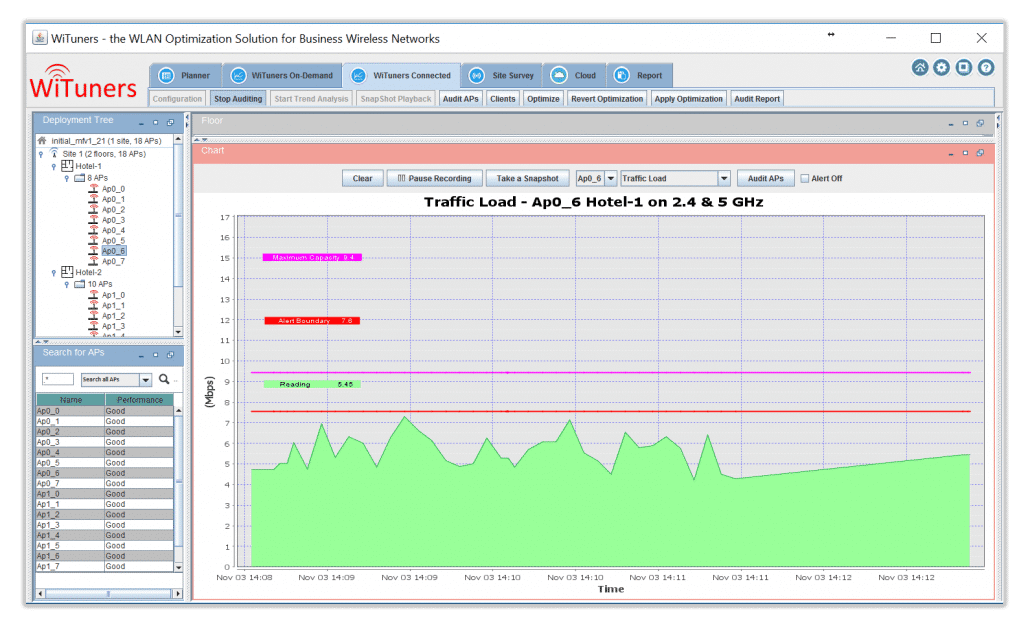Maximize the Deployment Tree panel
The image size is (1030, 628).
click(156, 122)
